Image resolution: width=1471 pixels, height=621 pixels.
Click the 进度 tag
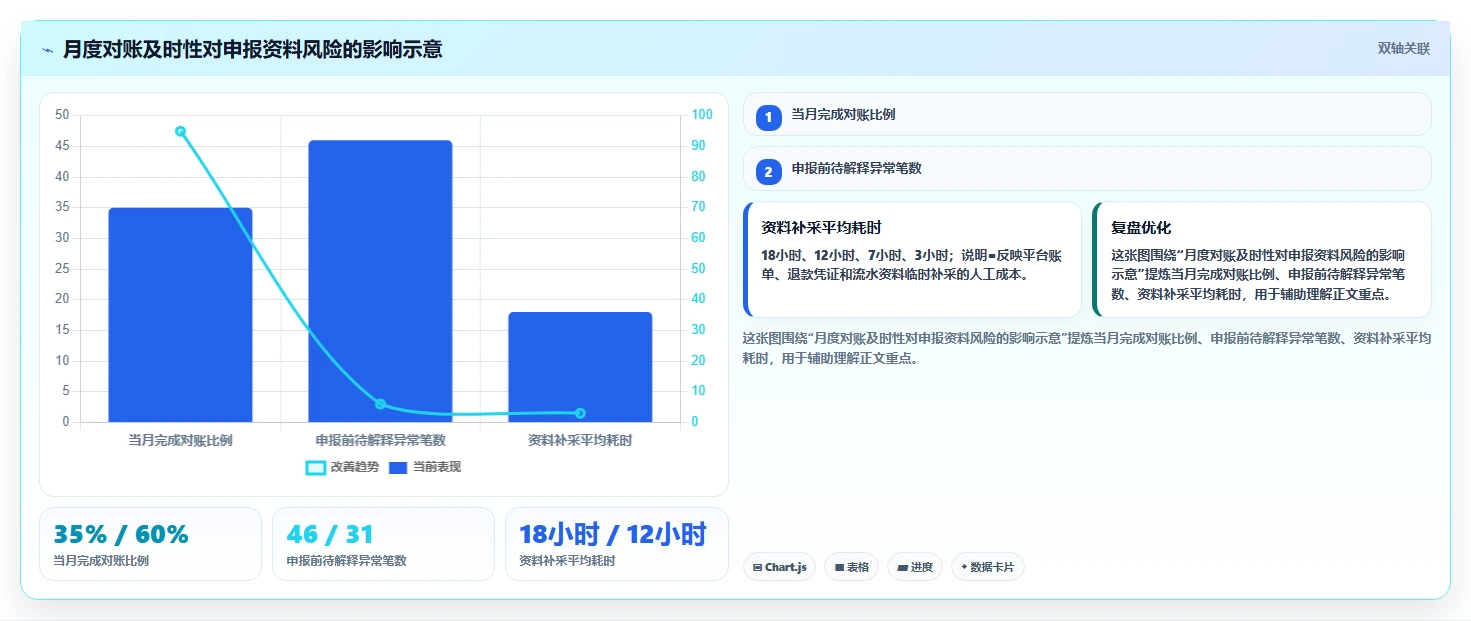pos(915,567)
